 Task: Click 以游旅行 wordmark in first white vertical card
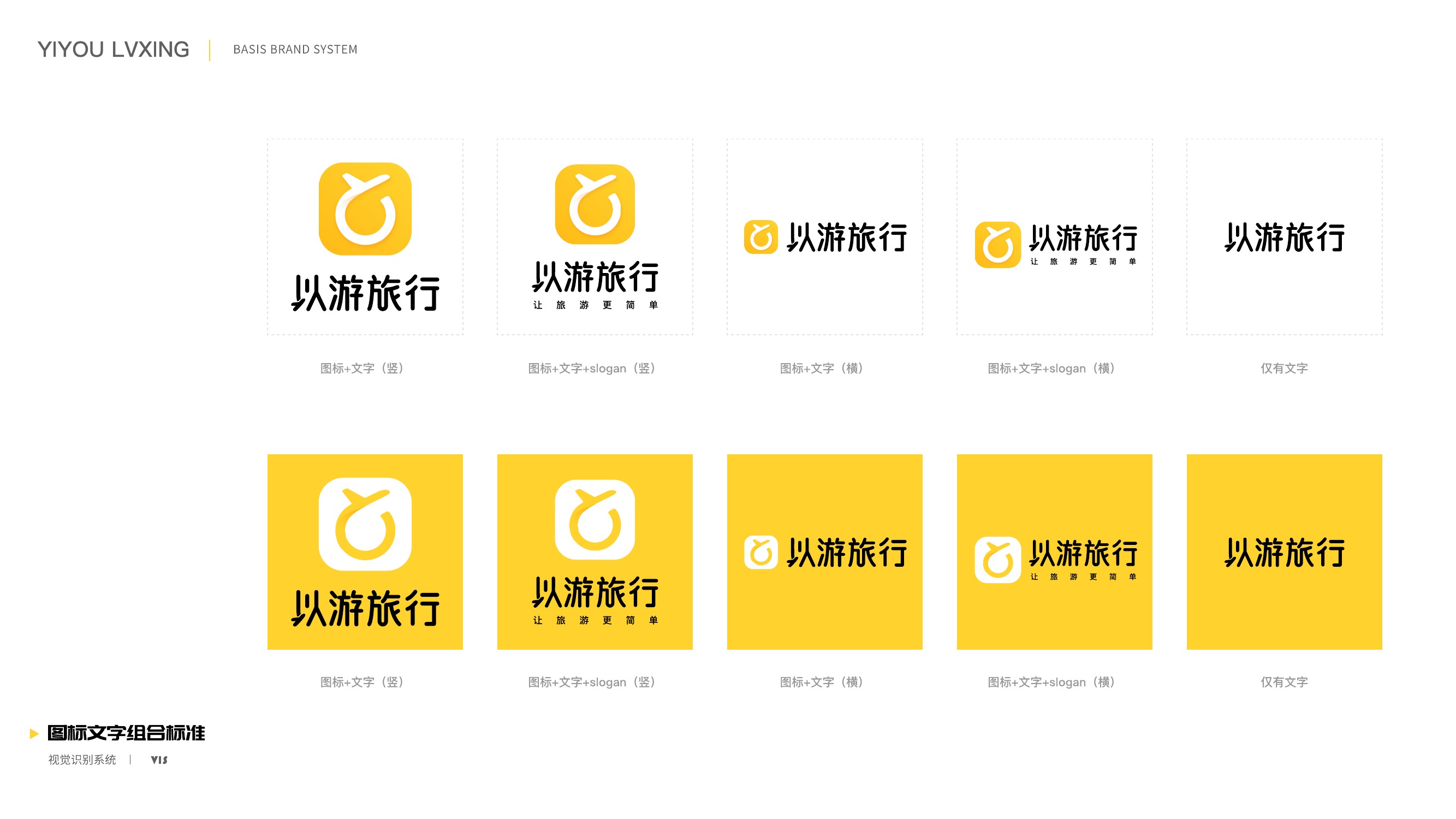pos(365,293)
